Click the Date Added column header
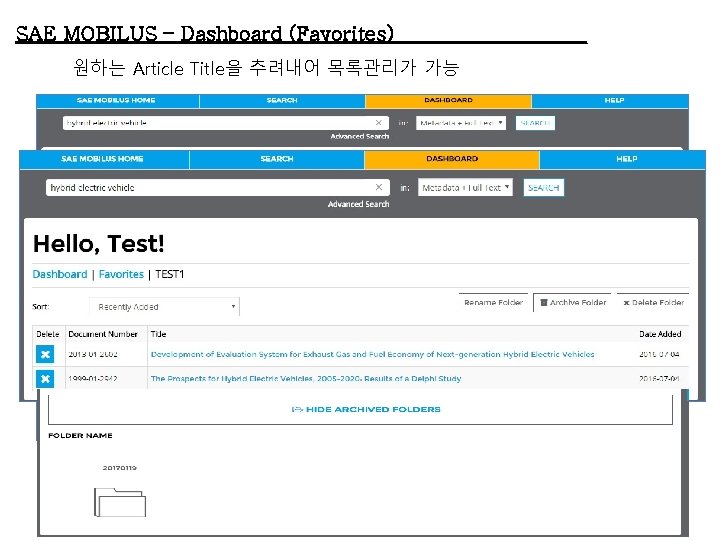Viewport: 720px width, 540px height. [660, 334]
